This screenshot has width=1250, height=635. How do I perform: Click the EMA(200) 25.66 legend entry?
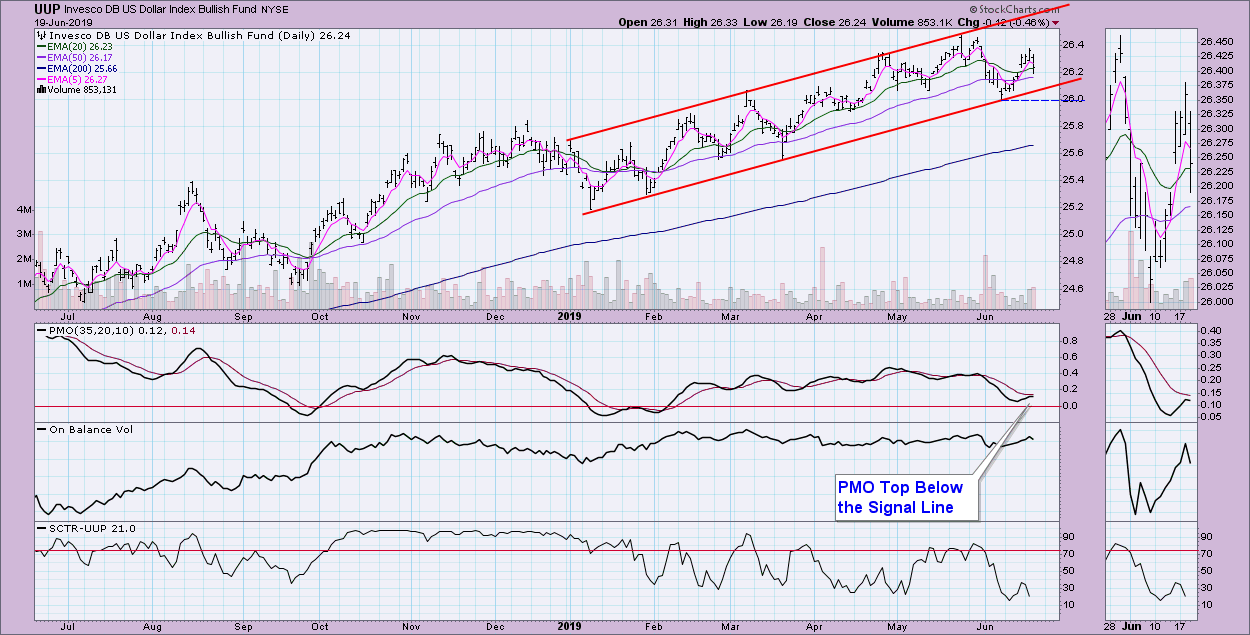[77, 68]
